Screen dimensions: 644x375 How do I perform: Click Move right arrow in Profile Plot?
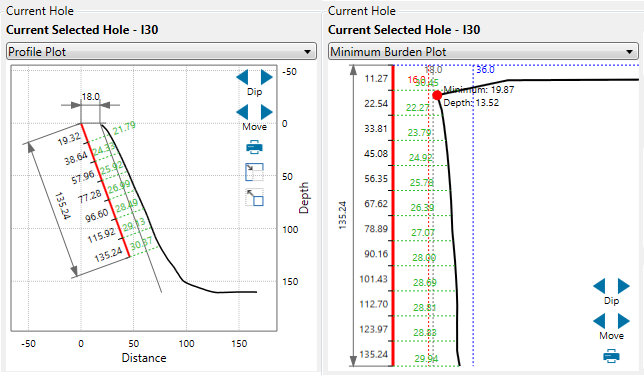coord(267,112)
